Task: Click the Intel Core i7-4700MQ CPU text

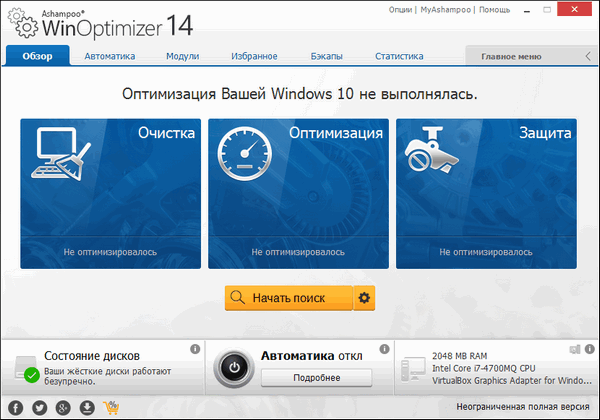Action: pos(484,368)
